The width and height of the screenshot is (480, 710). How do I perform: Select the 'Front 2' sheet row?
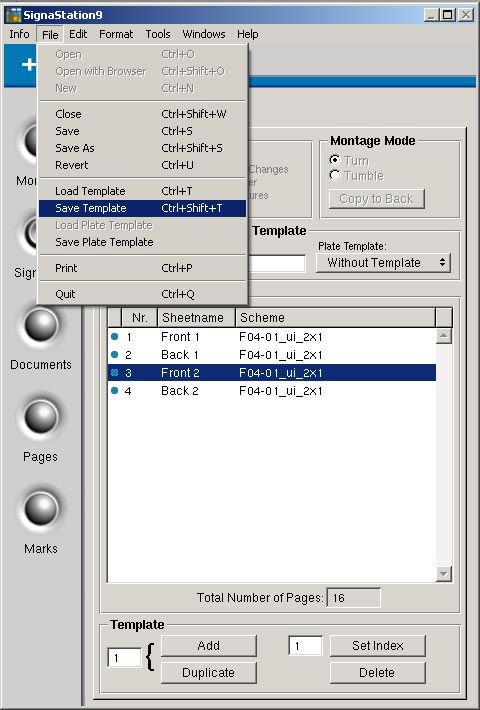[x=272, y=373]
